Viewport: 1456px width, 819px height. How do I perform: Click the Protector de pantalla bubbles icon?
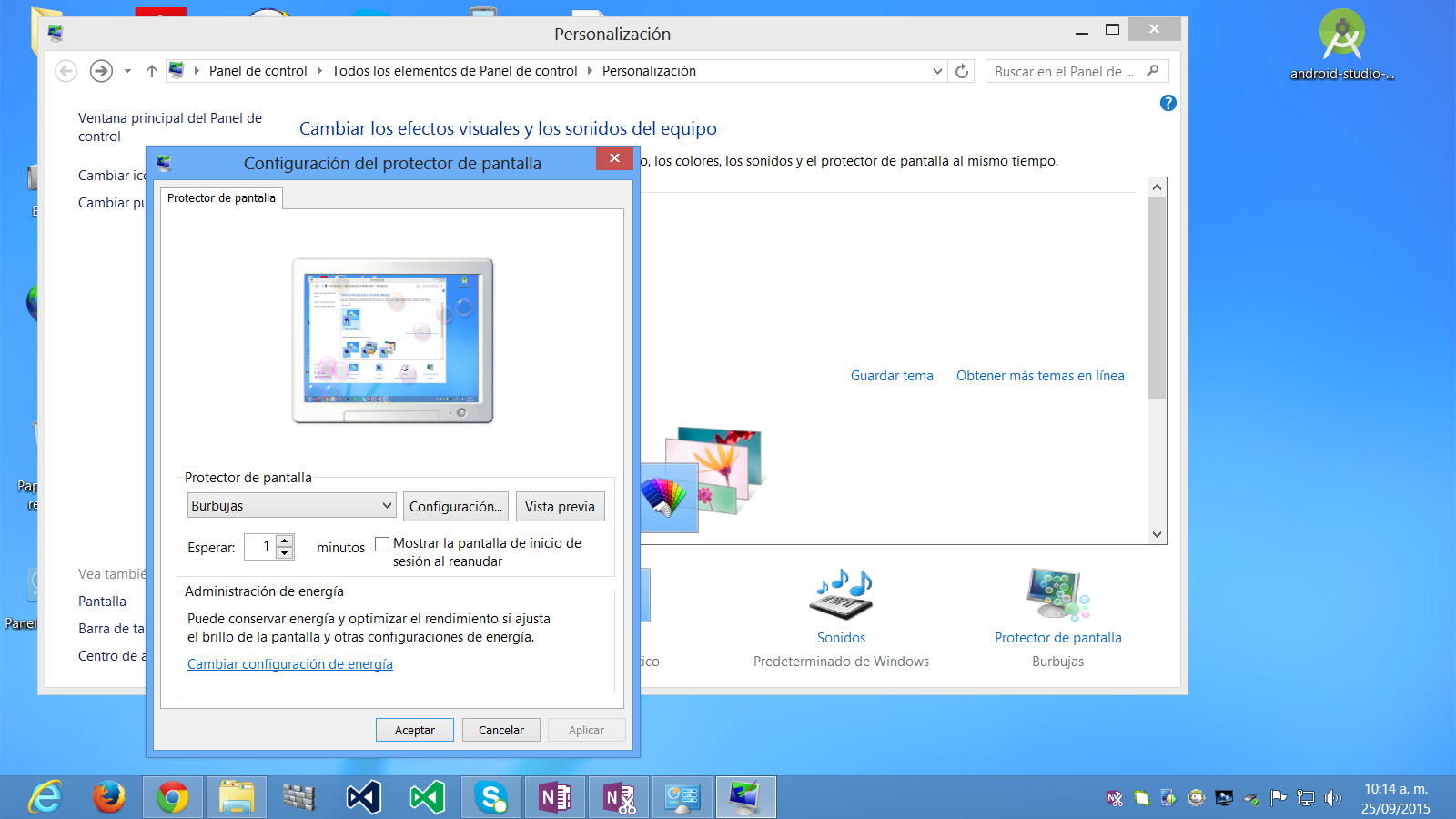click(1057, 593)
